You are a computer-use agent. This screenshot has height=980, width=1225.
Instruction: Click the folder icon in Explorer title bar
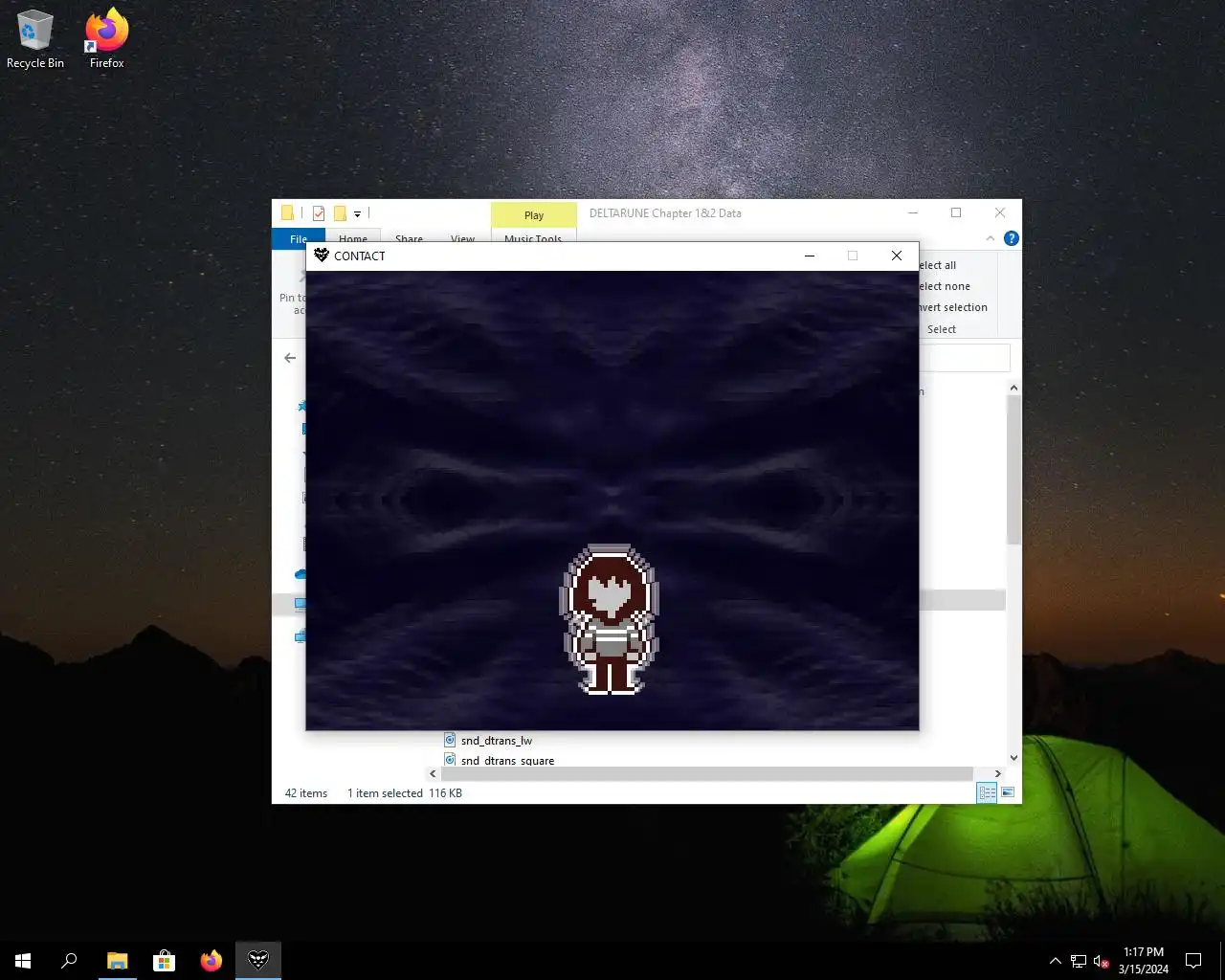[287, 213]
